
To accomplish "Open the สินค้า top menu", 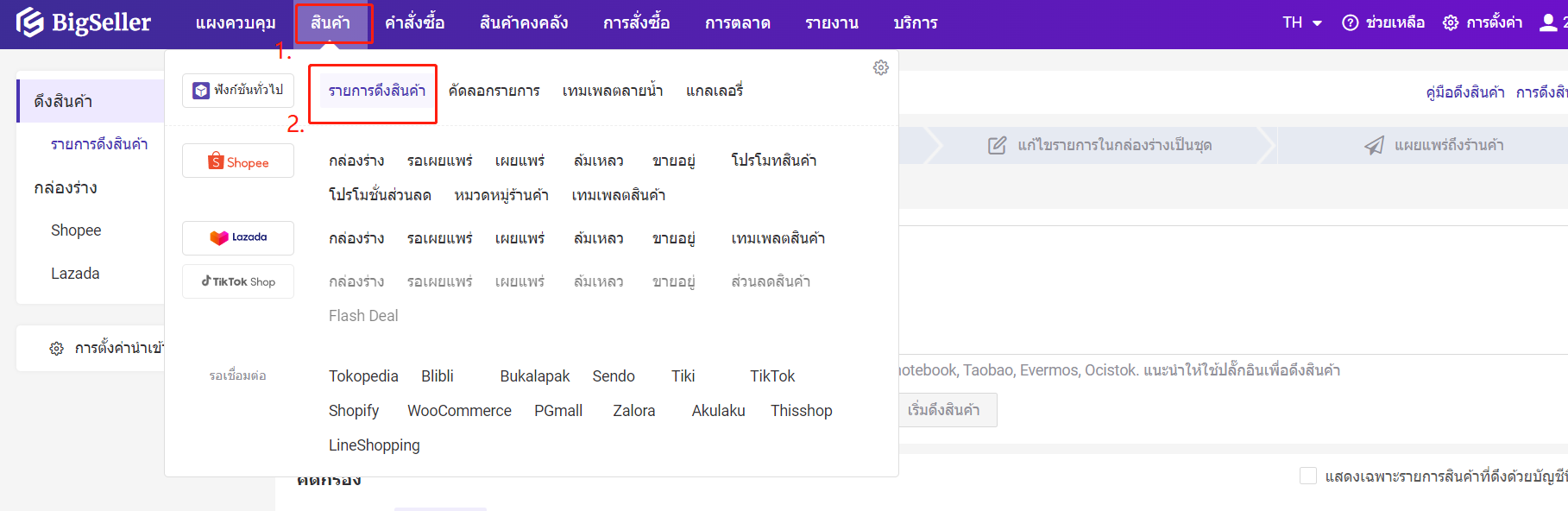I will pos(331,23).
